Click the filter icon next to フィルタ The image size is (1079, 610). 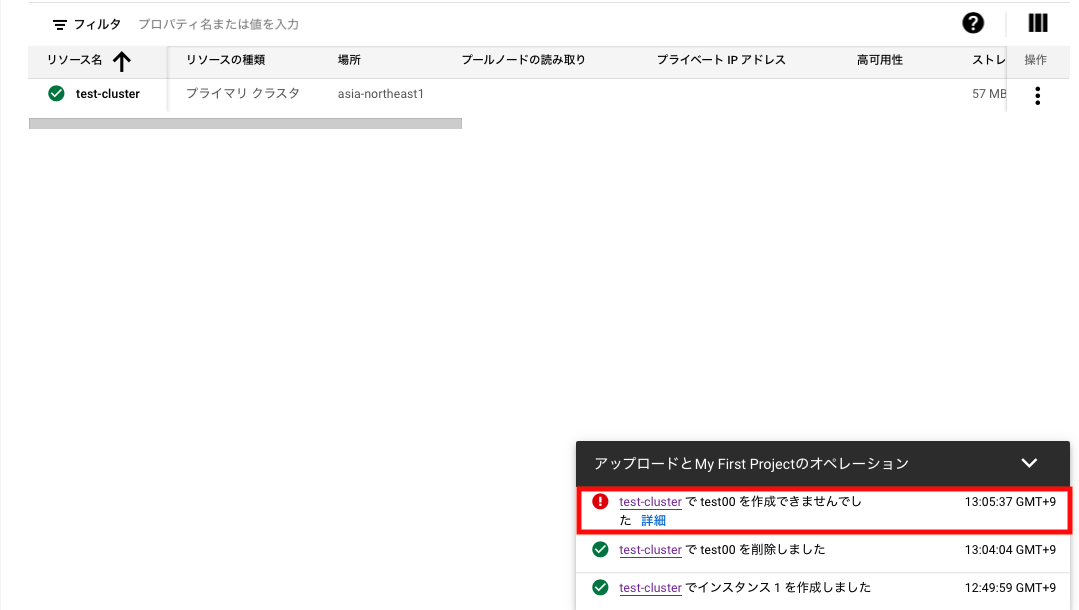[60, 25]
